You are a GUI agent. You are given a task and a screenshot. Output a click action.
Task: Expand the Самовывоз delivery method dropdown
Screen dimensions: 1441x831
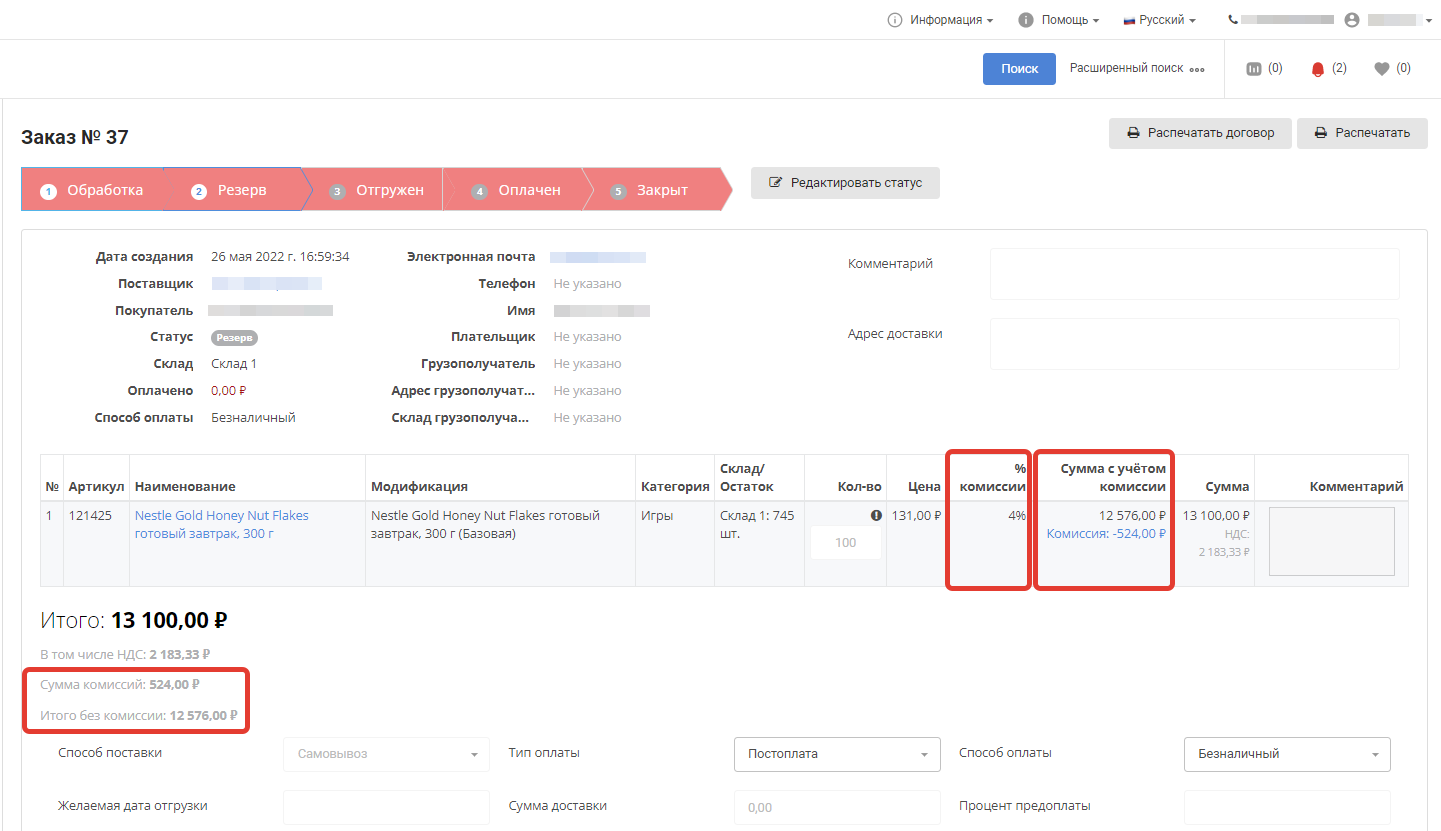click(386, 754)
